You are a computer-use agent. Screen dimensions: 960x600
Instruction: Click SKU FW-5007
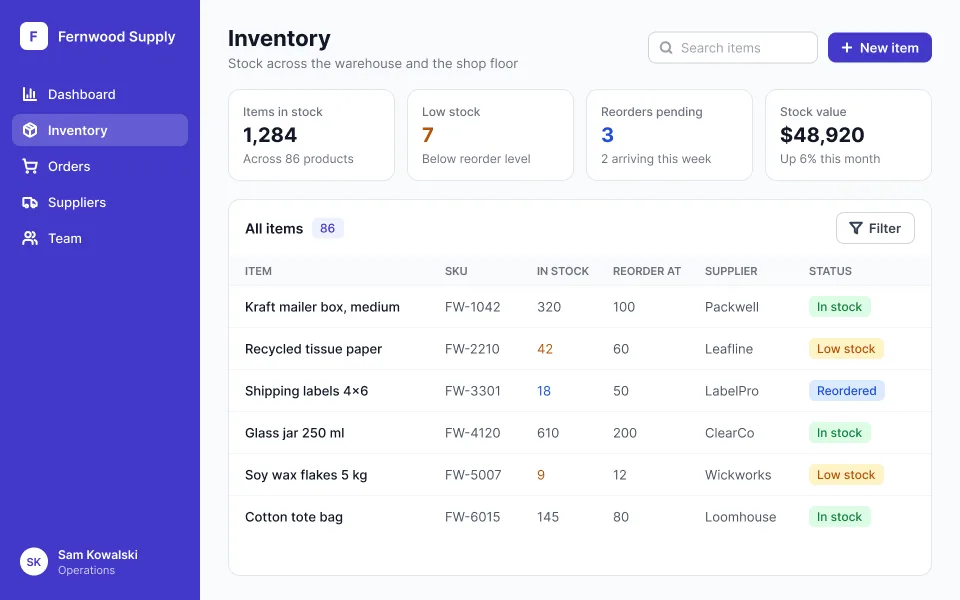click(x=473, y=475)
